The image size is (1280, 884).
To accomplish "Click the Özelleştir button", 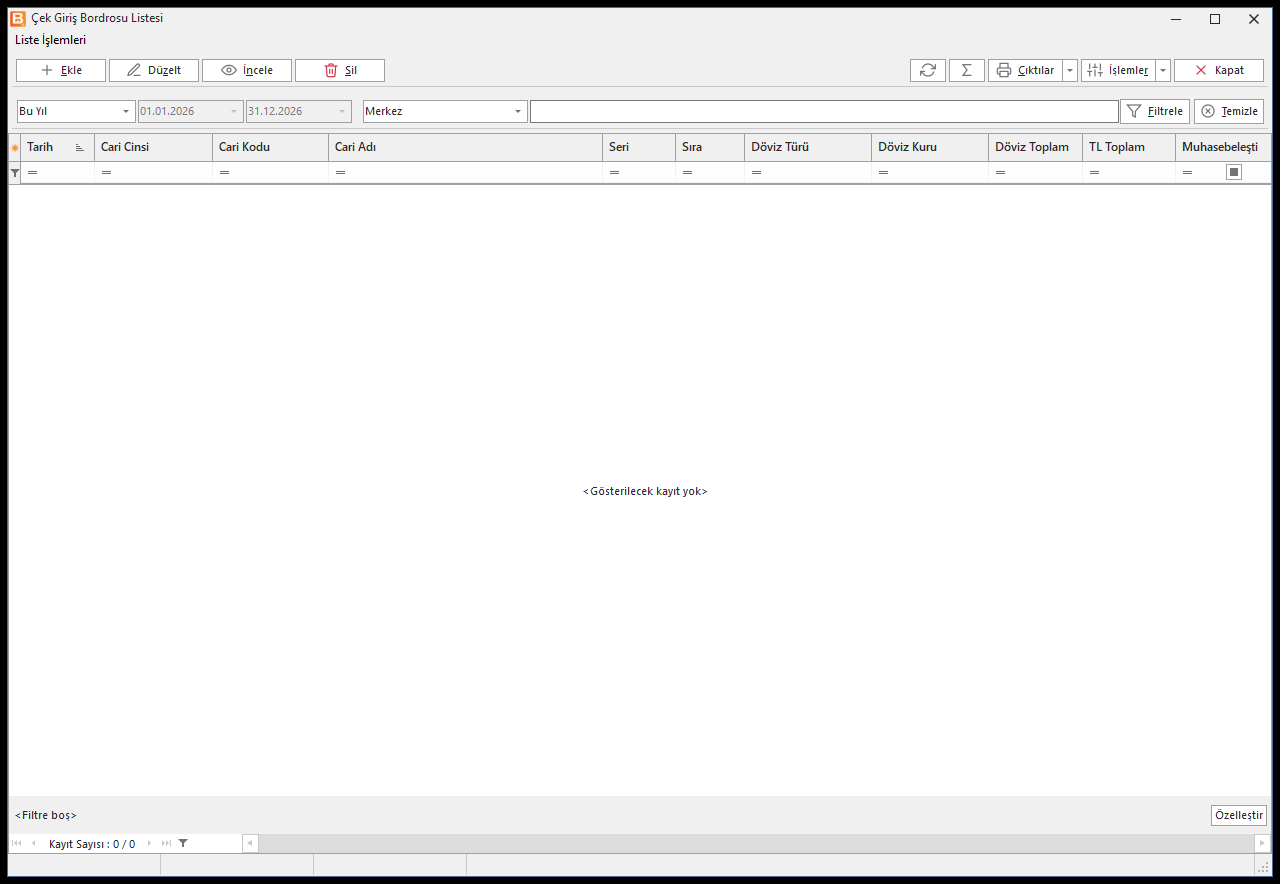I will 1239,815.
